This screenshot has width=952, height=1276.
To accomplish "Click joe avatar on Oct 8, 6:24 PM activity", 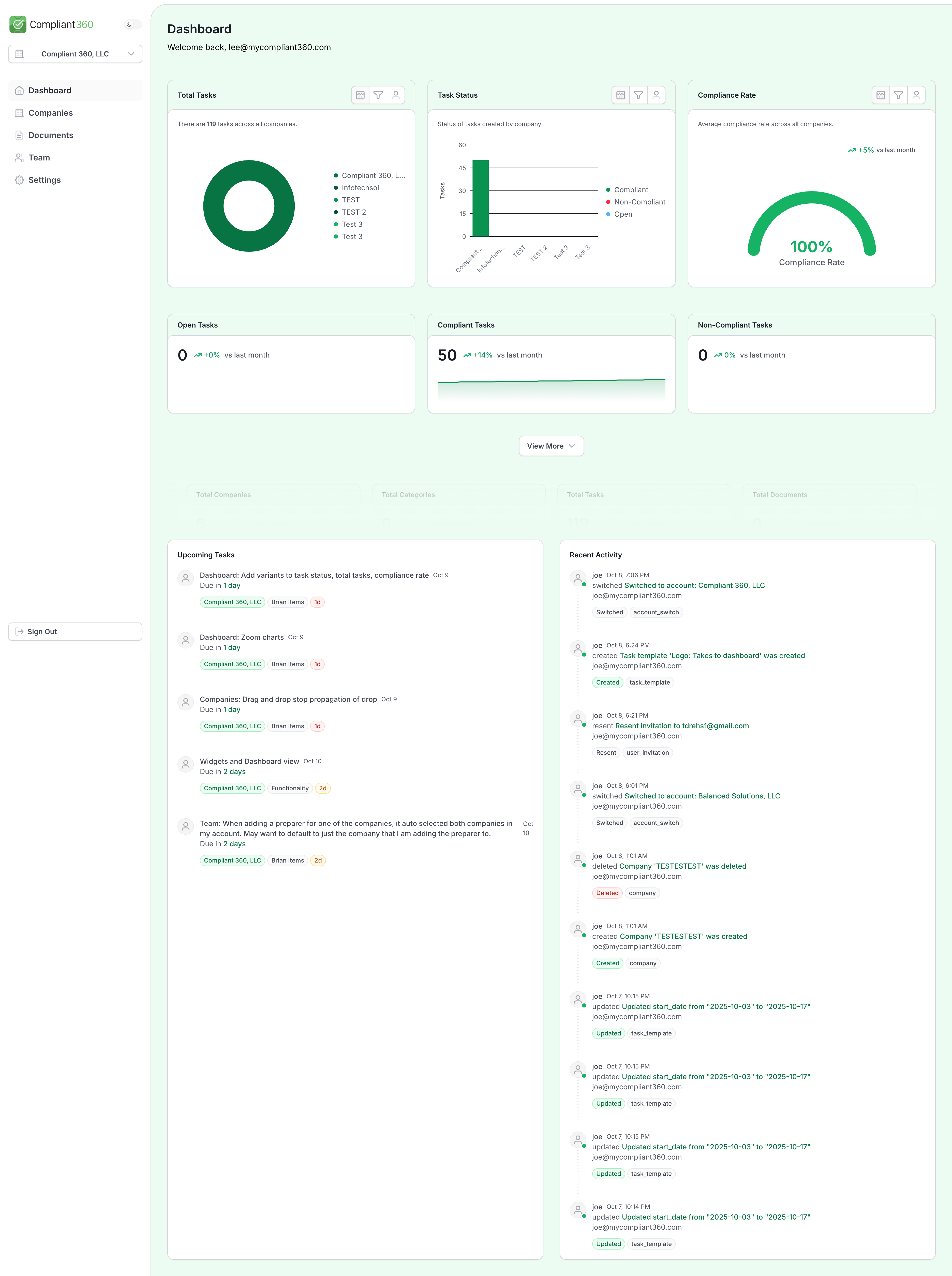I will 578,648.
